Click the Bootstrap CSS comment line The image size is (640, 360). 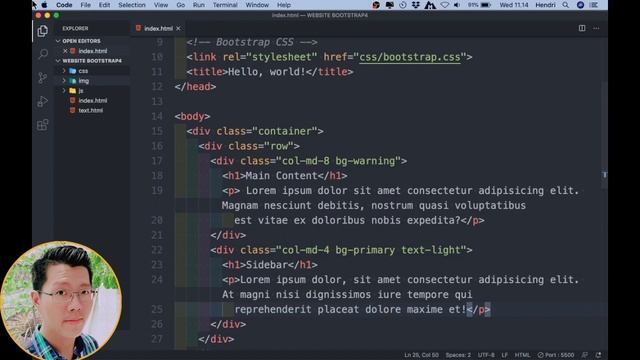pyautogui.click(x=252, y=42)
